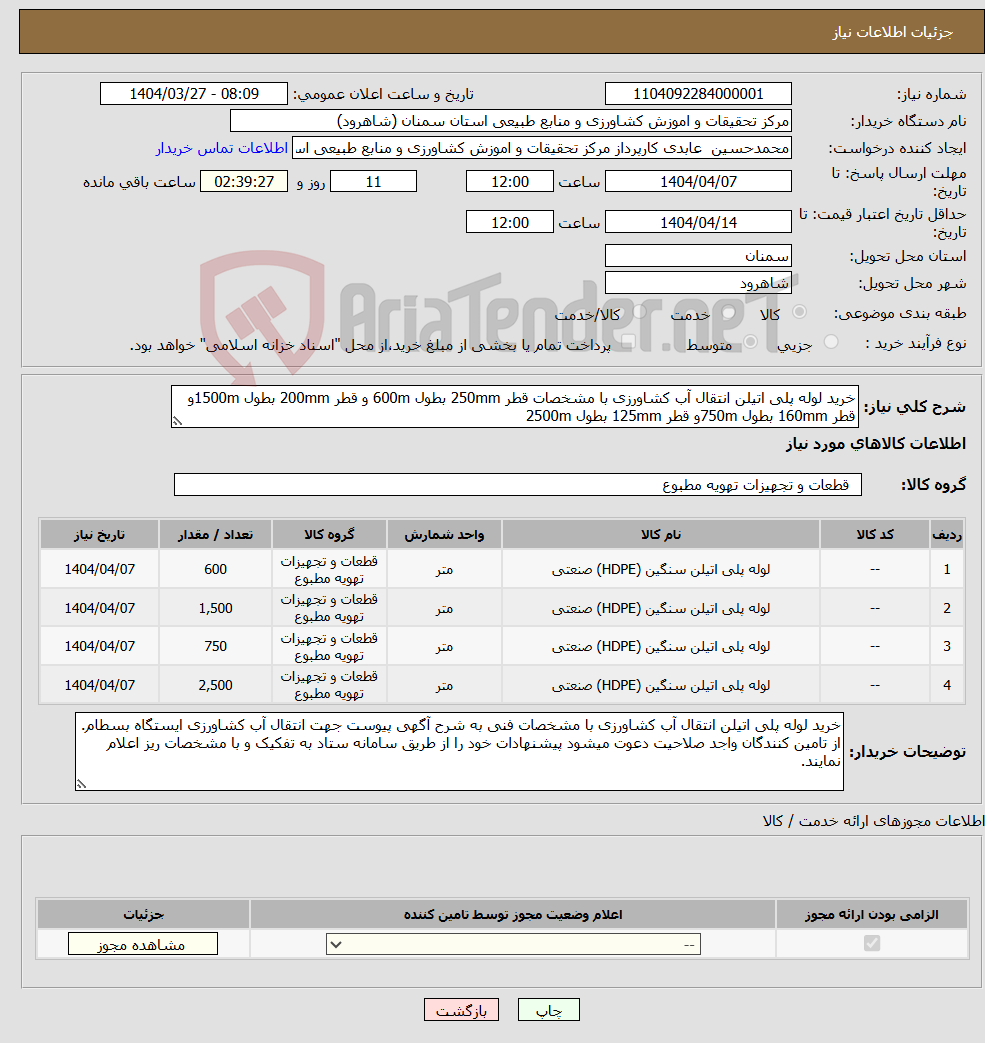Click the اطلاعات کالاهای مورد نیاز section heading
The image size is (985, 1043).
(x=875, y=444)
